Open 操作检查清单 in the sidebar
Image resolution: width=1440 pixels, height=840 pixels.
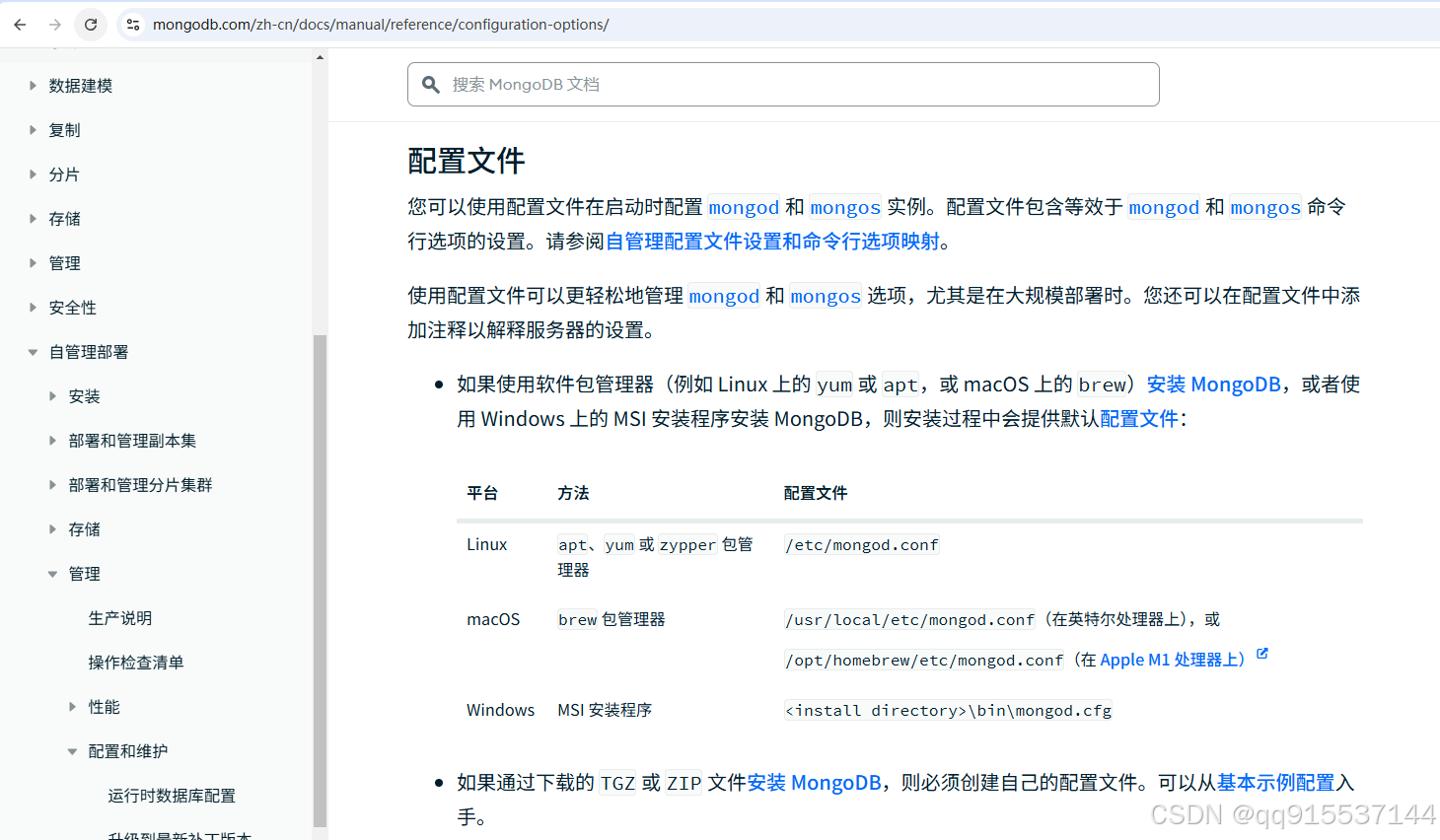coord(136,663)
